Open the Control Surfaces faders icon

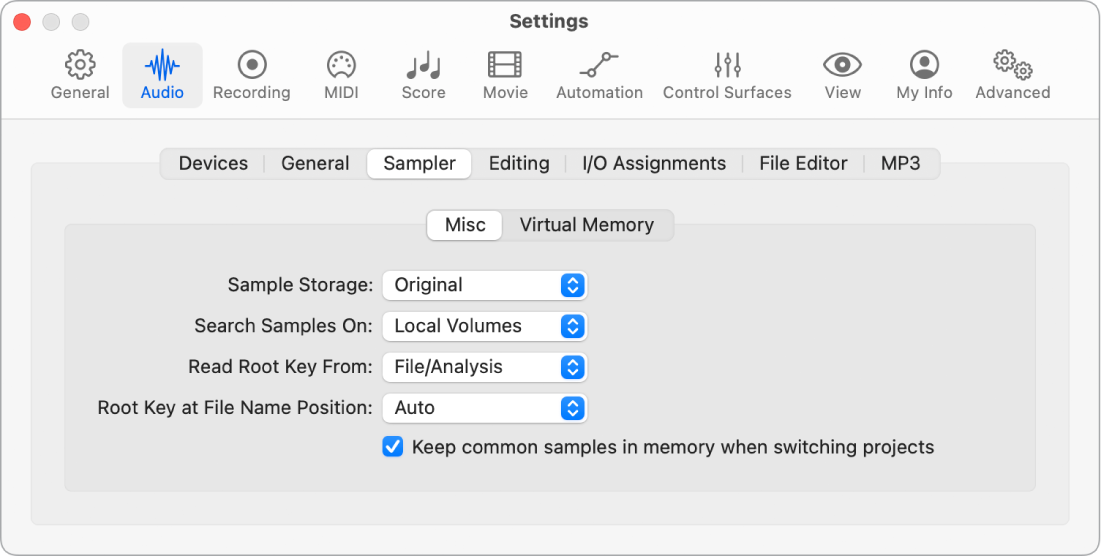click(x=727, y=65)
